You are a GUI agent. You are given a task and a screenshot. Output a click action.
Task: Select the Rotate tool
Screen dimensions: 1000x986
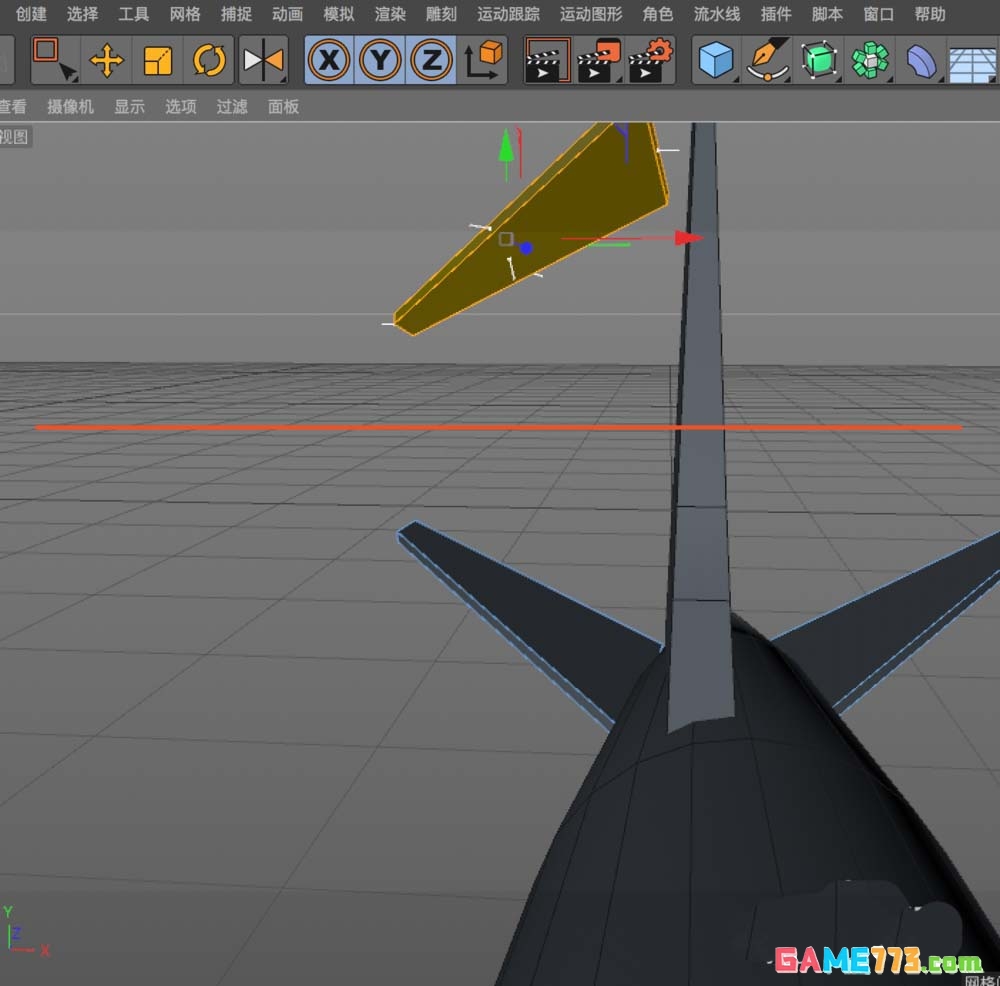click(x=209, y=61)
